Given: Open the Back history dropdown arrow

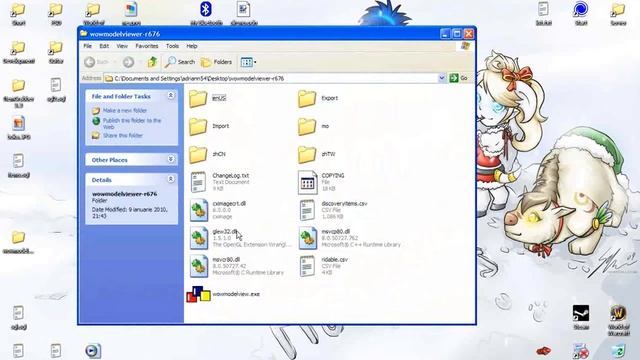Looking at the screenshot, I should (x=115, y=62).
